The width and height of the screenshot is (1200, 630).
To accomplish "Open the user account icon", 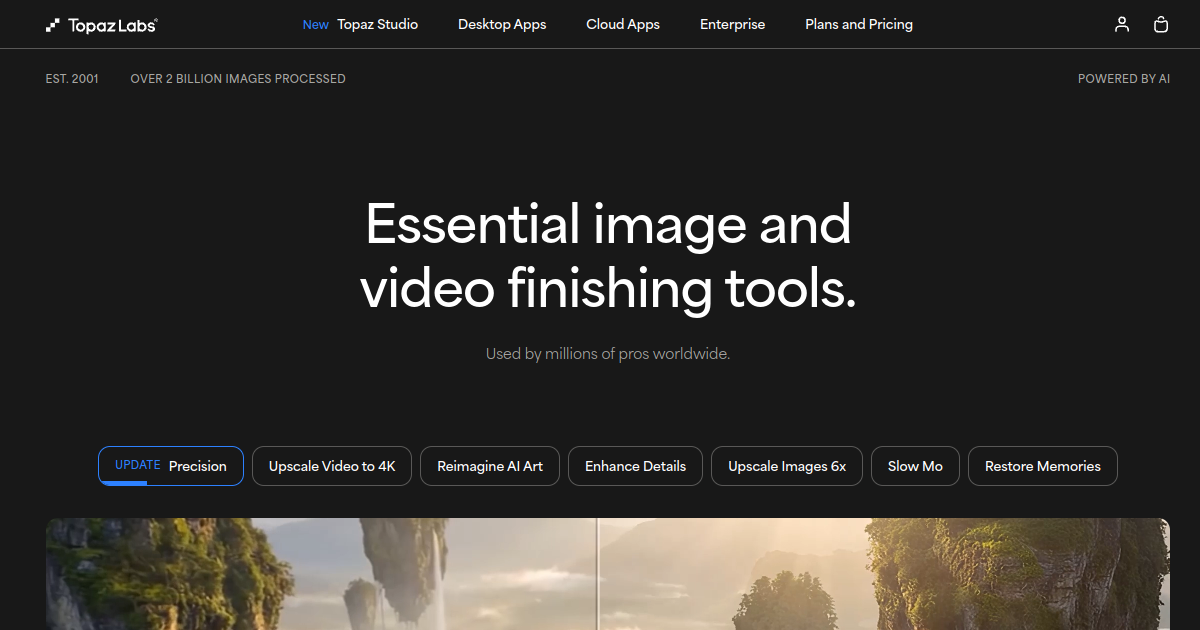I will click(1122, 25).
